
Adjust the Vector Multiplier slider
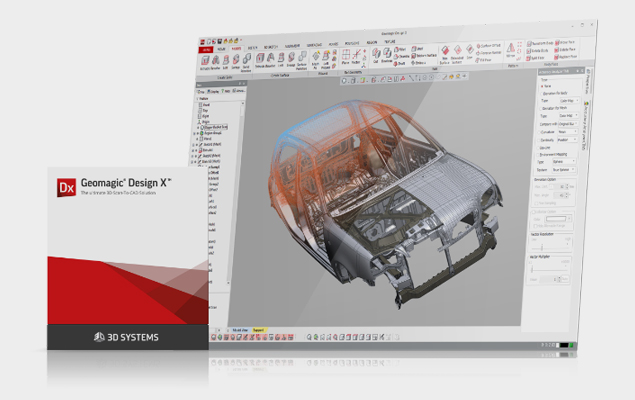pos(532,268)
